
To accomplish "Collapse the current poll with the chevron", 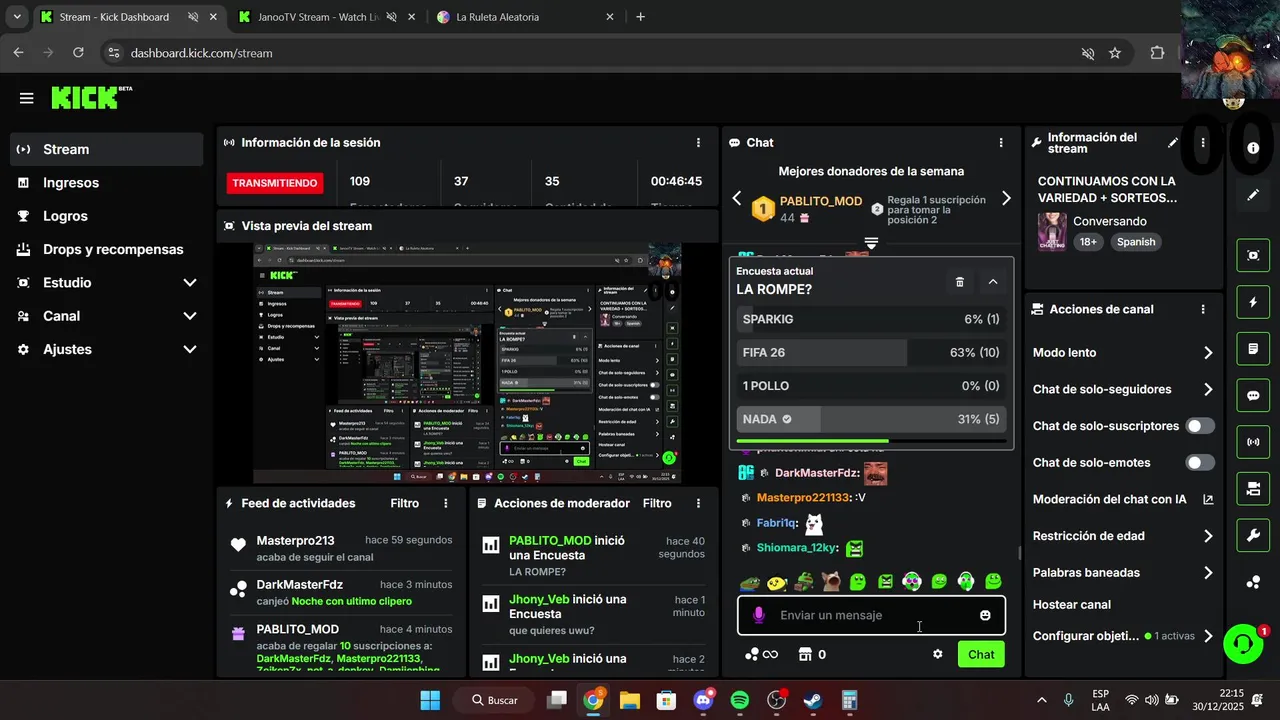I will [x=993, y=282].
